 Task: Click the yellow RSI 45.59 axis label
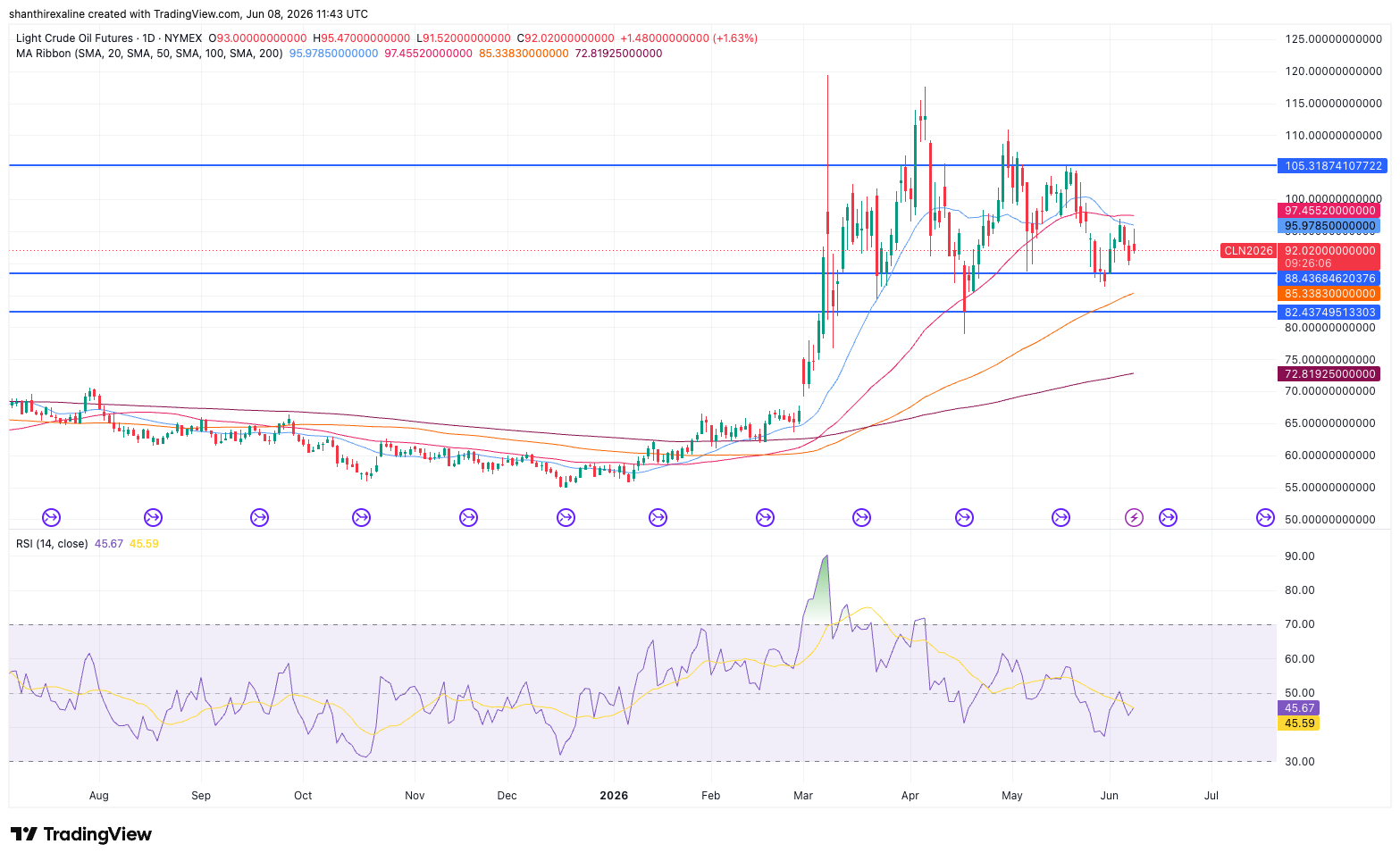(1299, 723)
